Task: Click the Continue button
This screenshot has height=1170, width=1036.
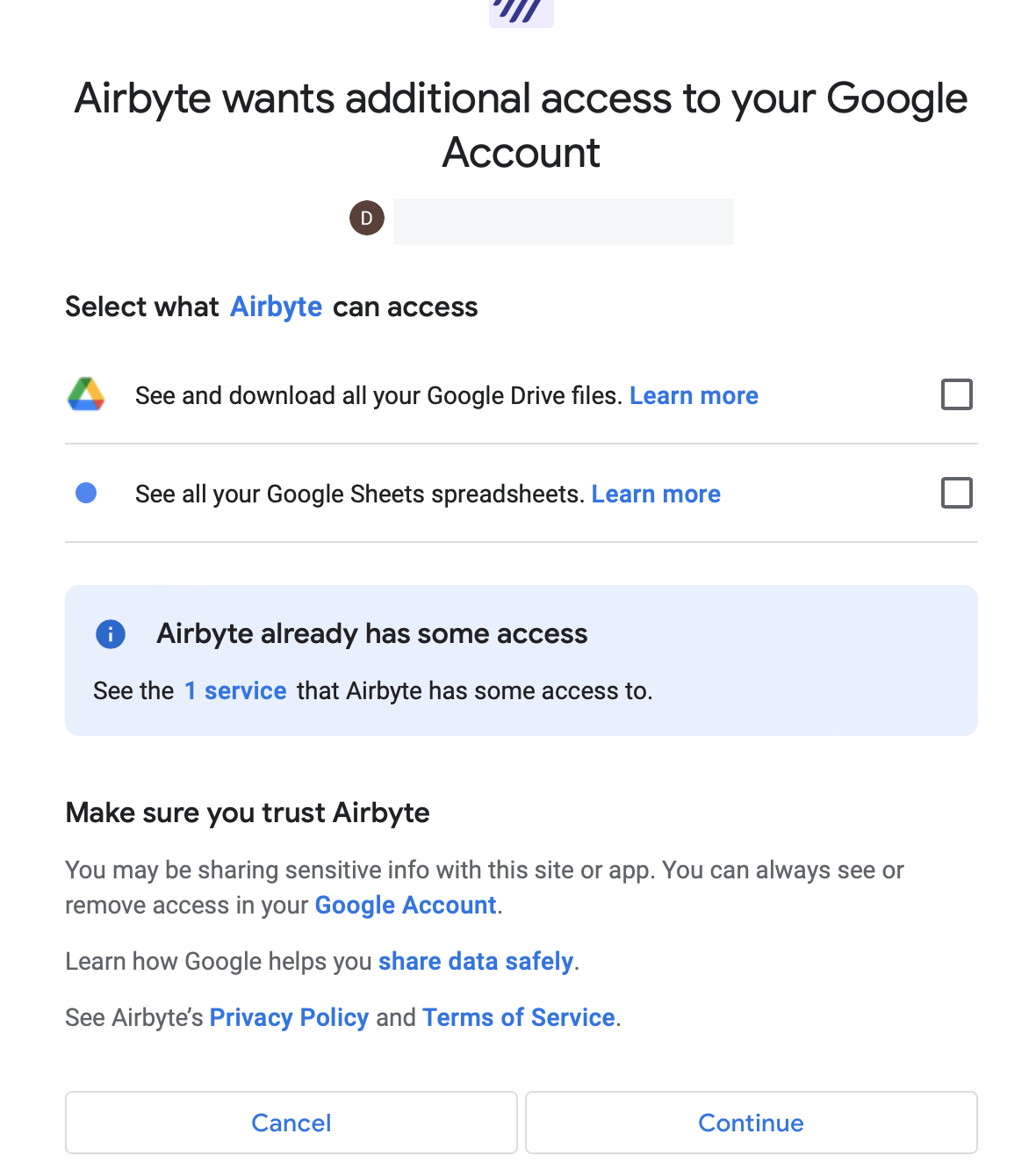Action: tap(752, 1123)
